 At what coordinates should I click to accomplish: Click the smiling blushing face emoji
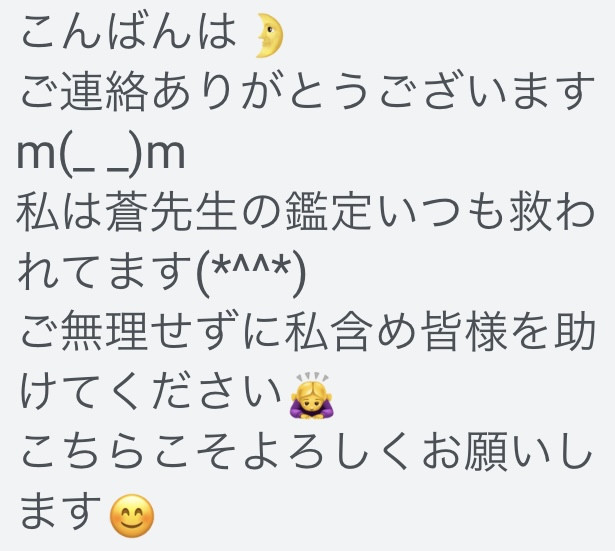pos(132,515)
